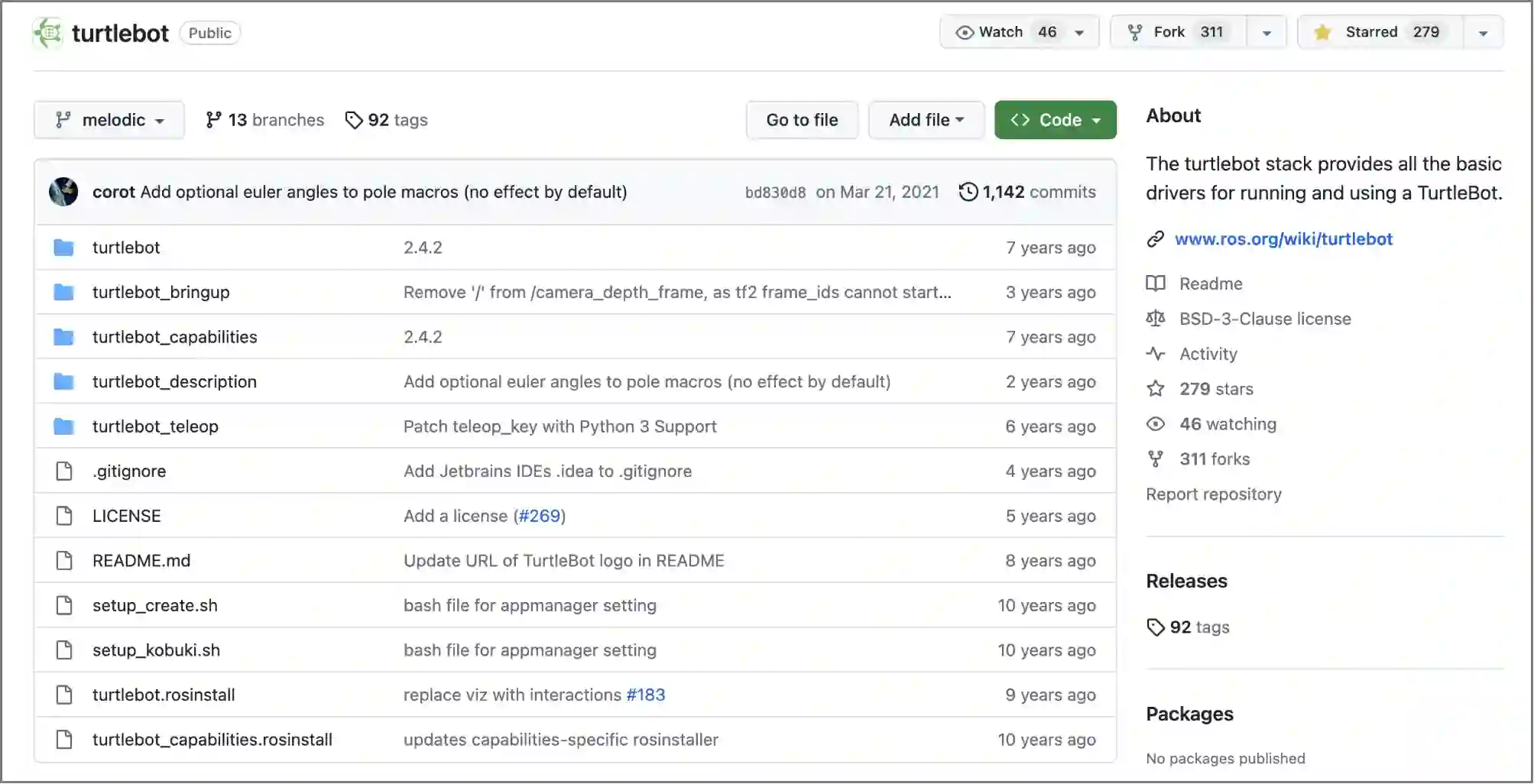Open the green Code dropdown

(x=1055, y=120)
